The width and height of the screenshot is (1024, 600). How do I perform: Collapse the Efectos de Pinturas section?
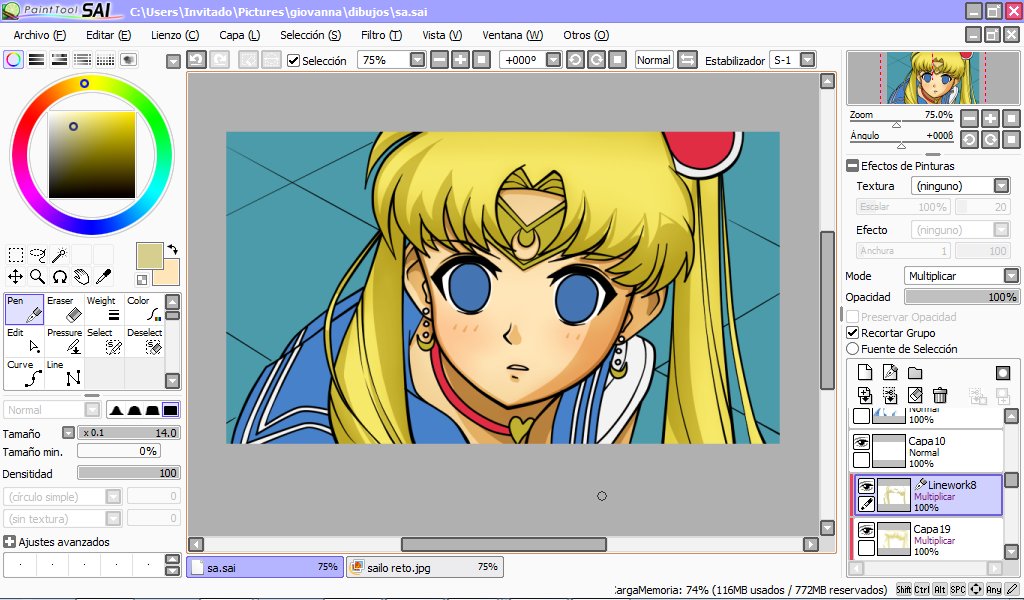click(852, 166)
